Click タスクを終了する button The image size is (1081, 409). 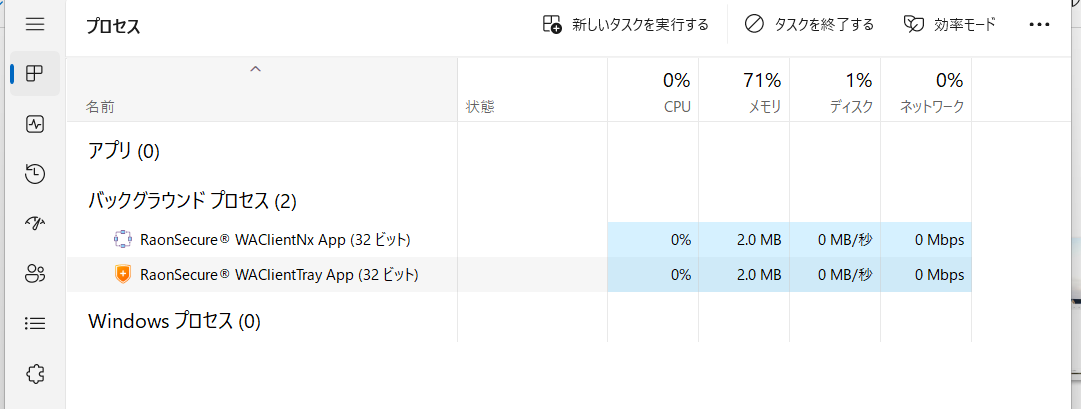point(810,25)
